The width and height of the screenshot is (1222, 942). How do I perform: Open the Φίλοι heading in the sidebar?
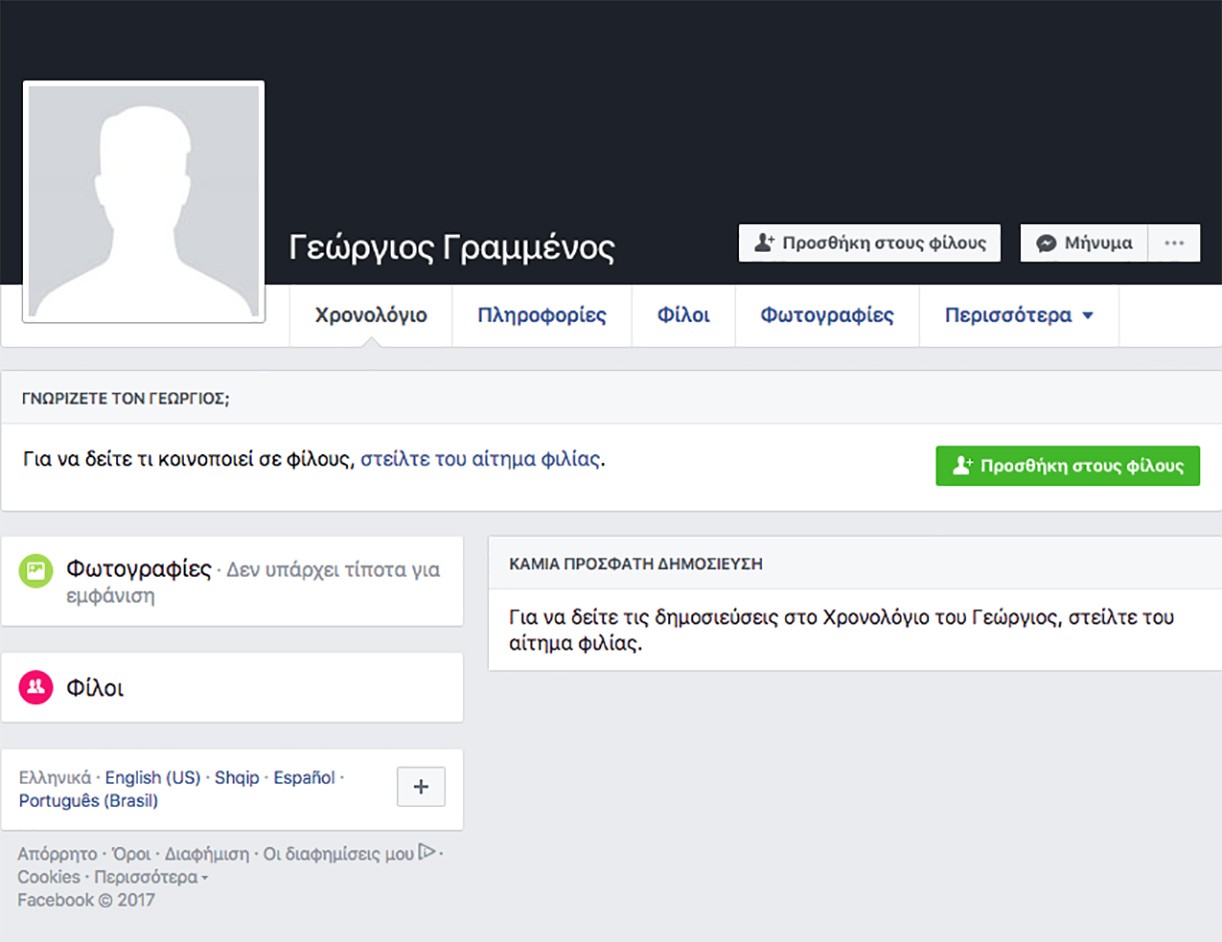pyautogui.click(x=95, y=688)
